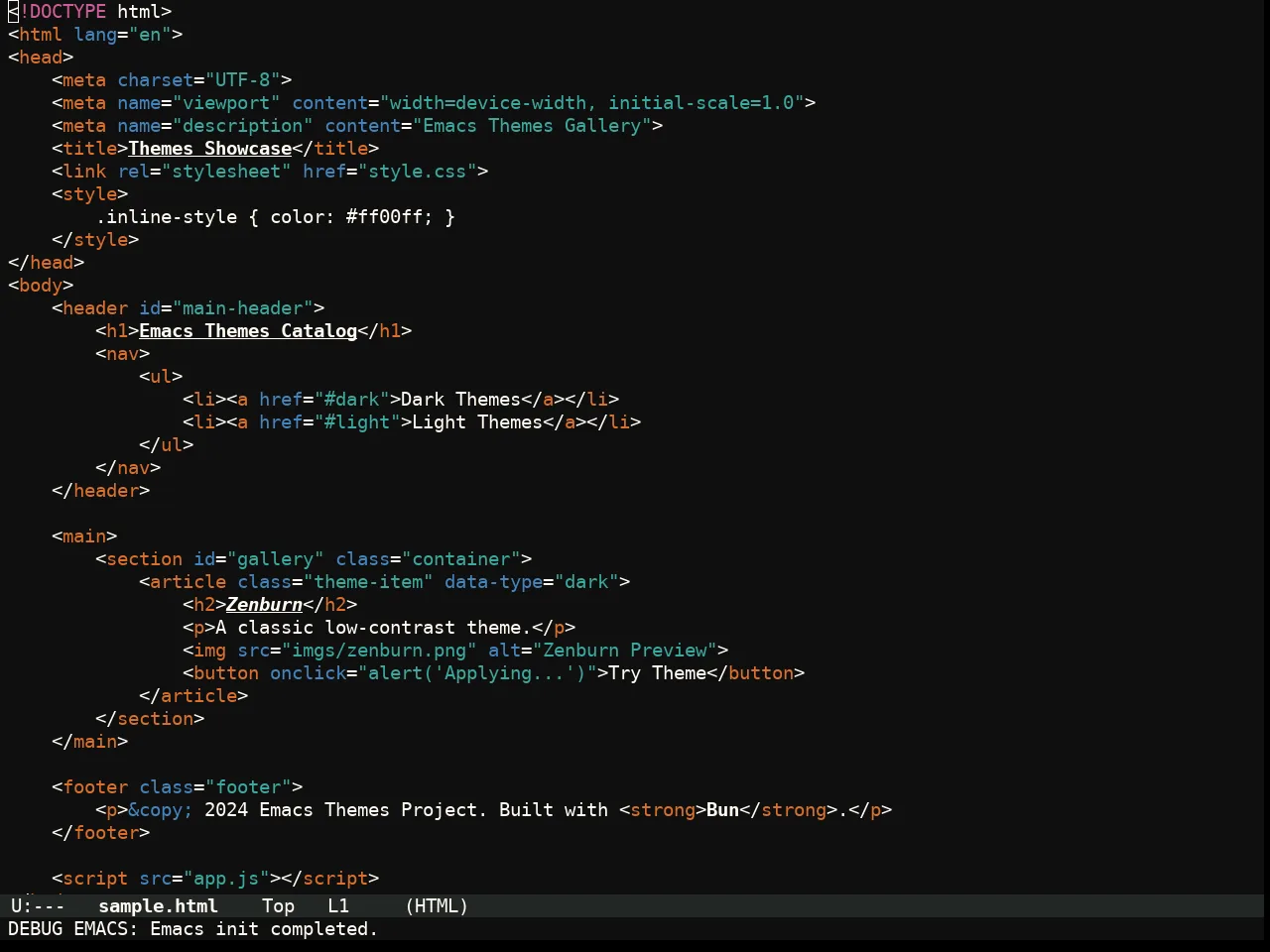The width and height of the screenshot is (1270, 952).
Task: Click the "container" class value
Action: (461, 558)
